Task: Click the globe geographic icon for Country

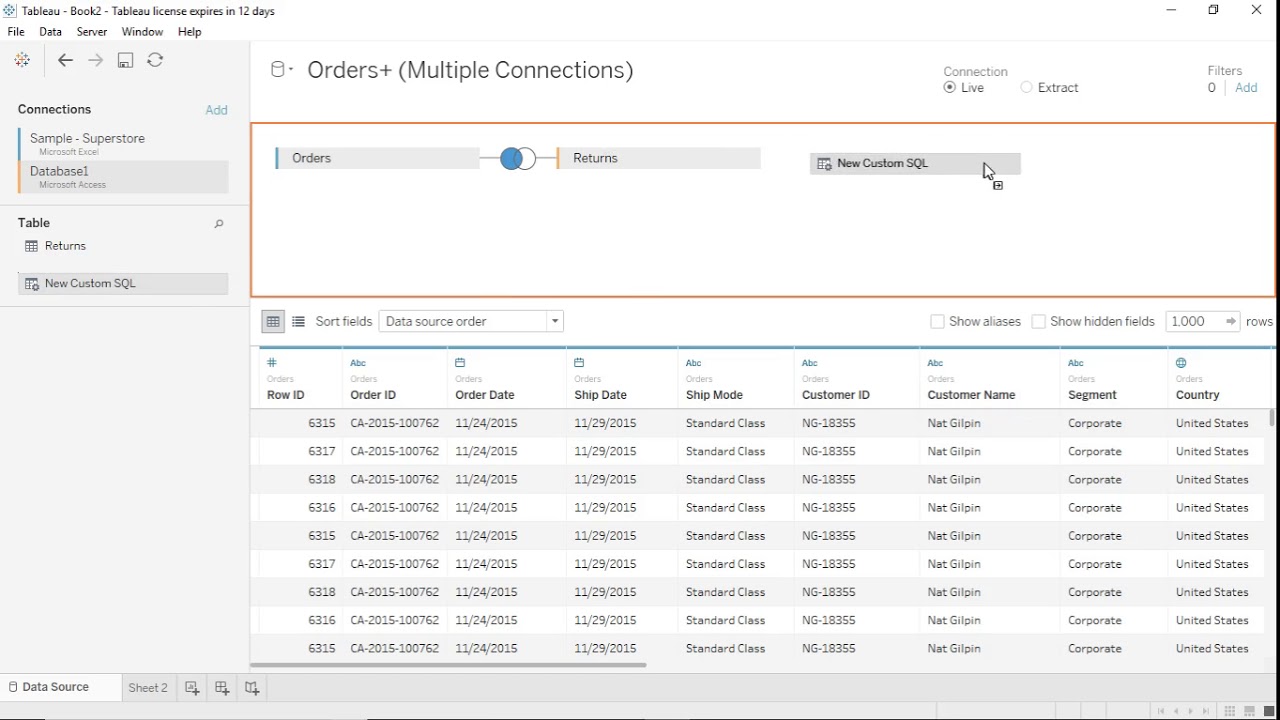Action: (1181, 363)
